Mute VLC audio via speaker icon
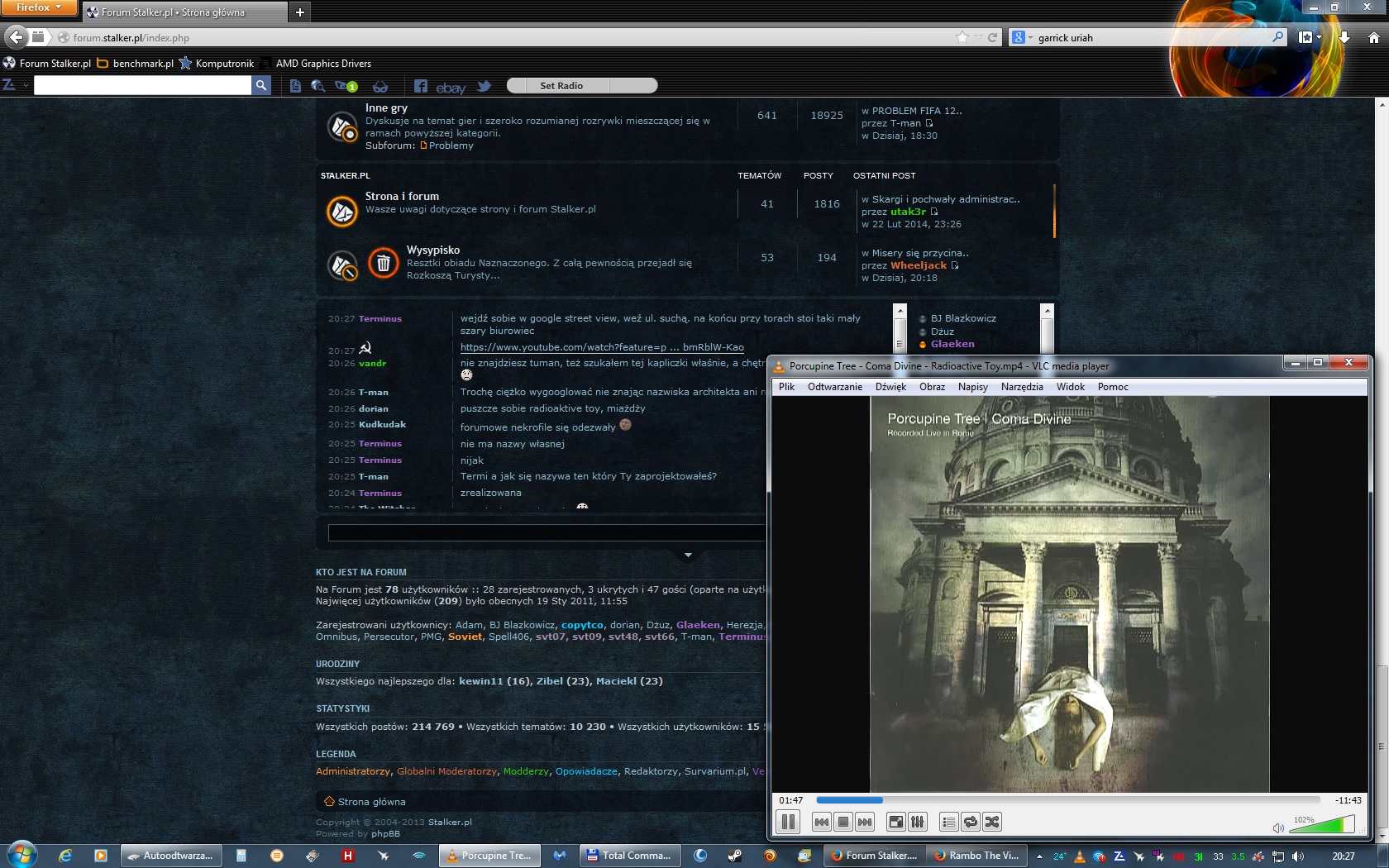 (1278, 827)
